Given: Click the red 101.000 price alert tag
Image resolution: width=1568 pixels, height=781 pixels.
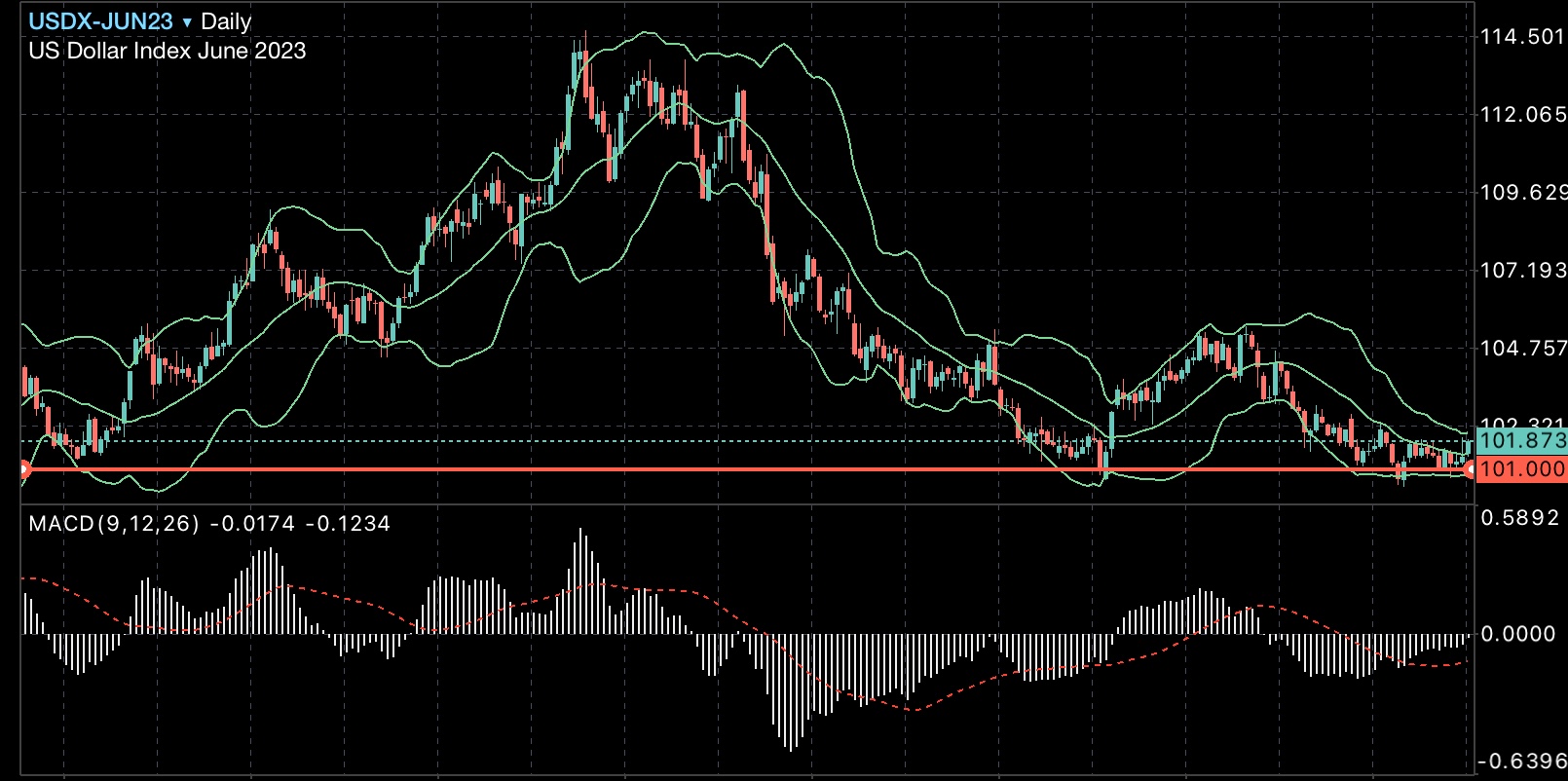Looking at the screenshot, I should pyautogui.click(x=1521, y=469).
